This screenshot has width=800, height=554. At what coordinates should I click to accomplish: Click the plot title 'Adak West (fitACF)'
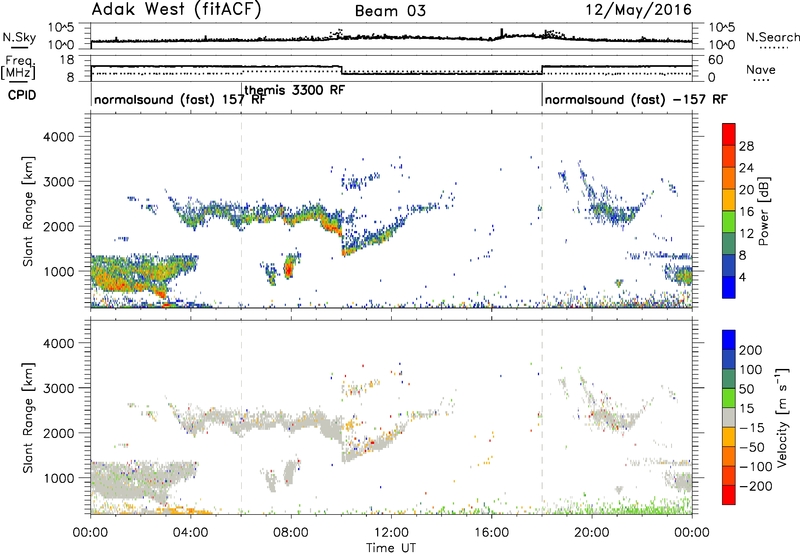tap(176, 10)
